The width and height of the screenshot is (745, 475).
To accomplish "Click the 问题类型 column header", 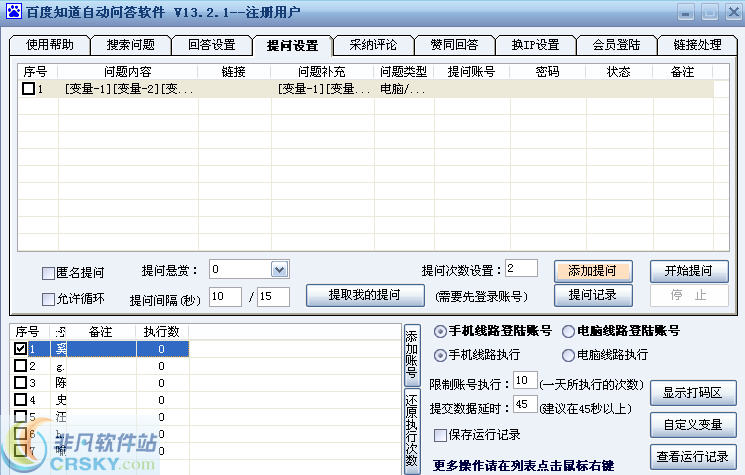I will 403,72.
